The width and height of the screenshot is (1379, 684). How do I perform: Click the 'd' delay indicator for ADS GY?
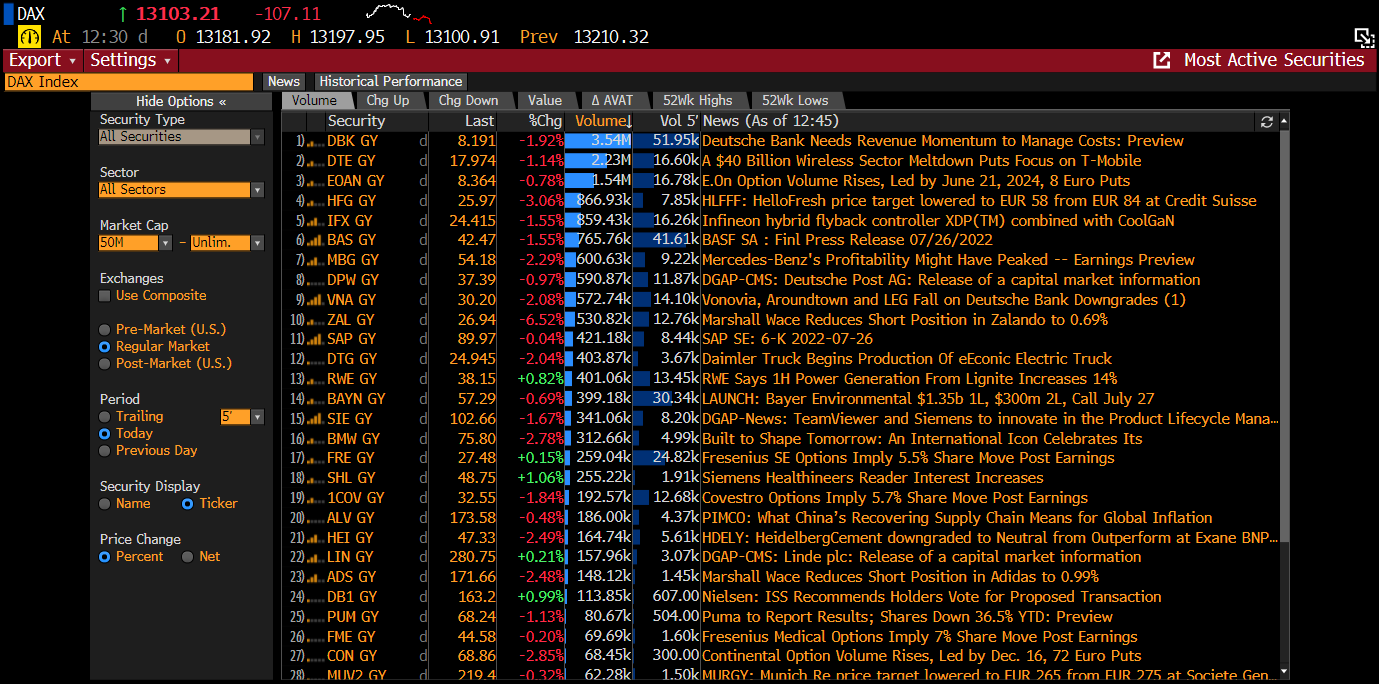point(423,577)
